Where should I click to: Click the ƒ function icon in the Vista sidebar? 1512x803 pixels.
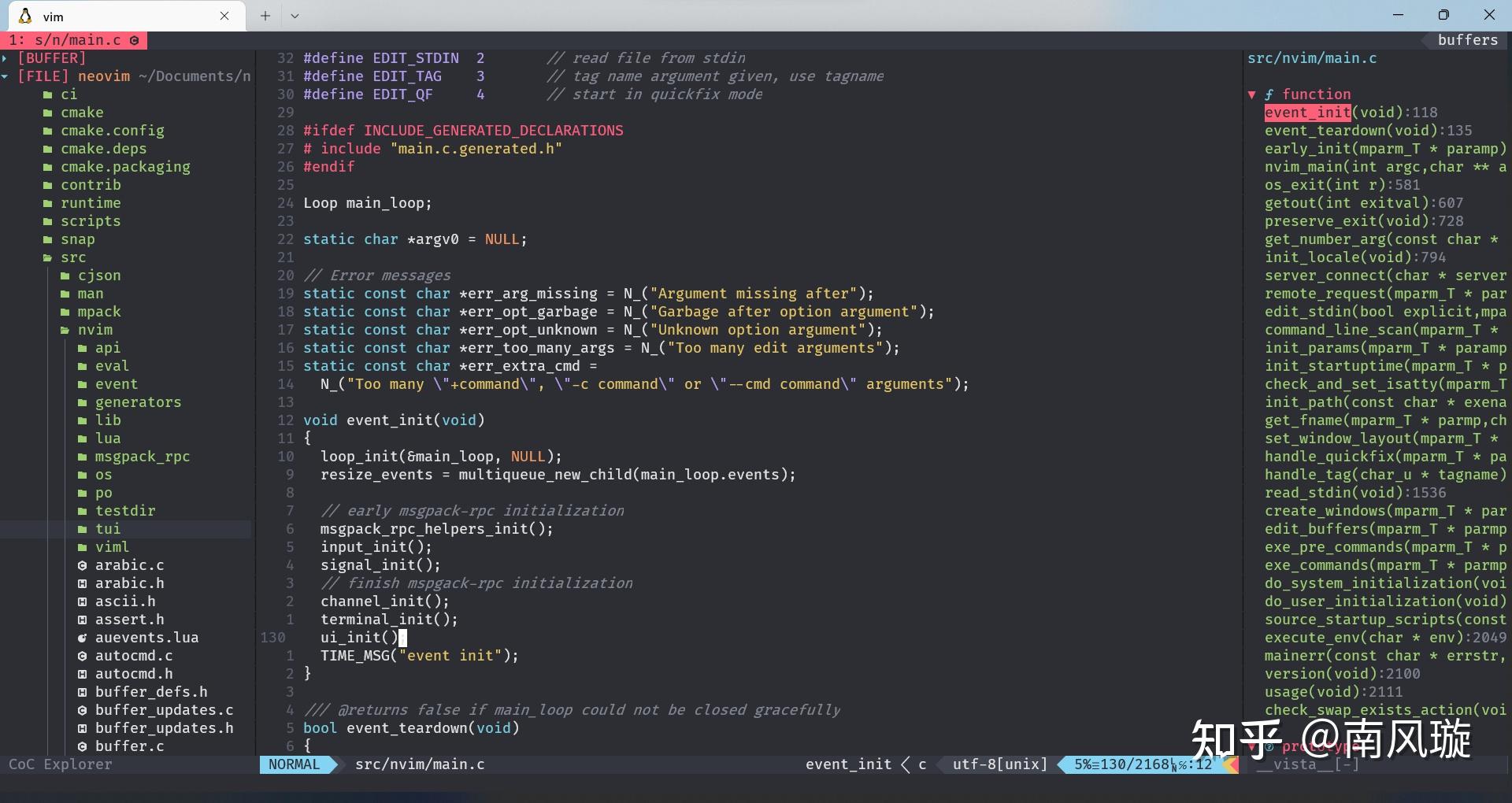[1269, 94]
